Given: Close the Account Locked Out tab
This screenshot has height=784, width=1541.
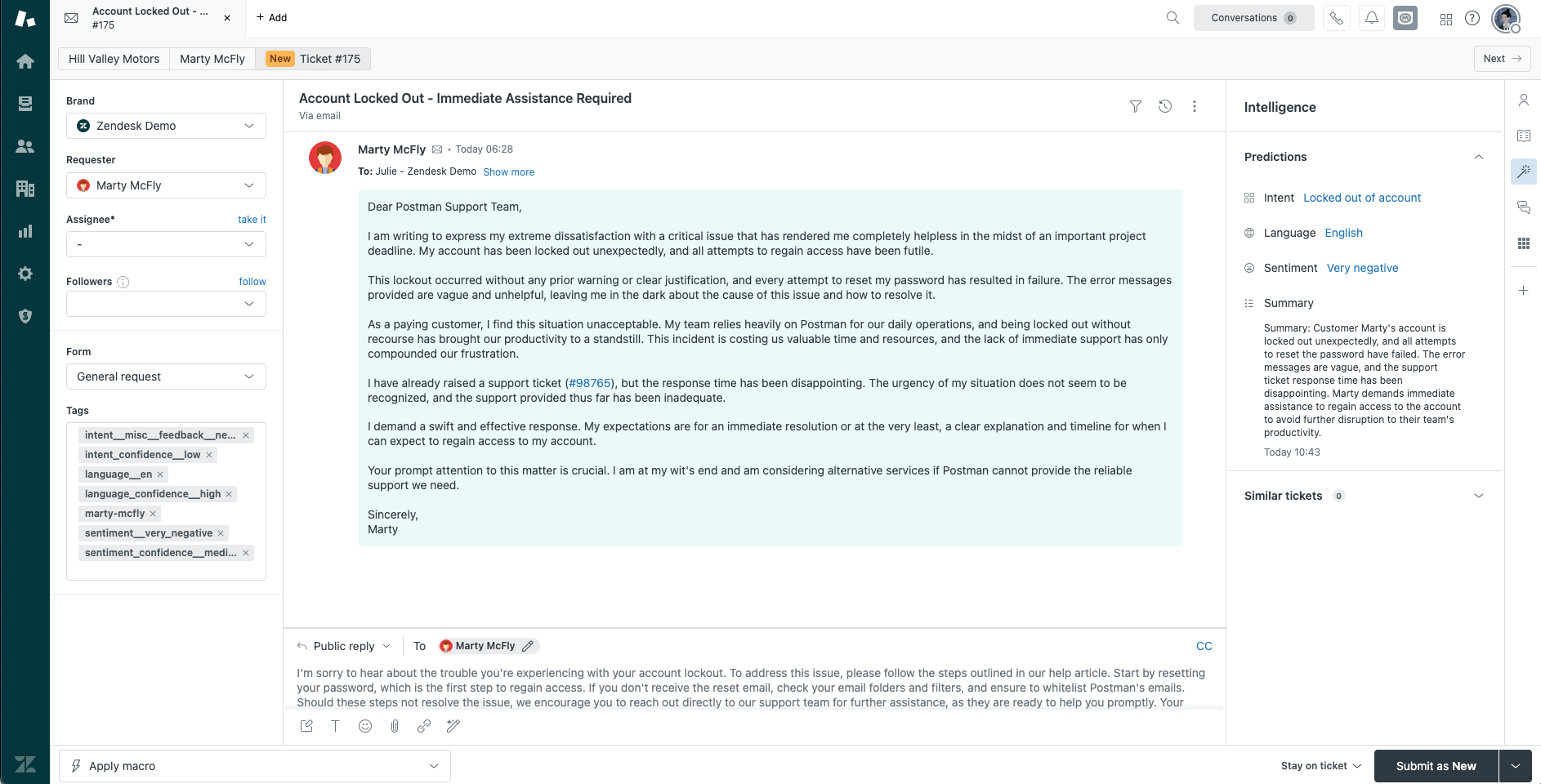Looking at the screenshot, I should [227, 18].
